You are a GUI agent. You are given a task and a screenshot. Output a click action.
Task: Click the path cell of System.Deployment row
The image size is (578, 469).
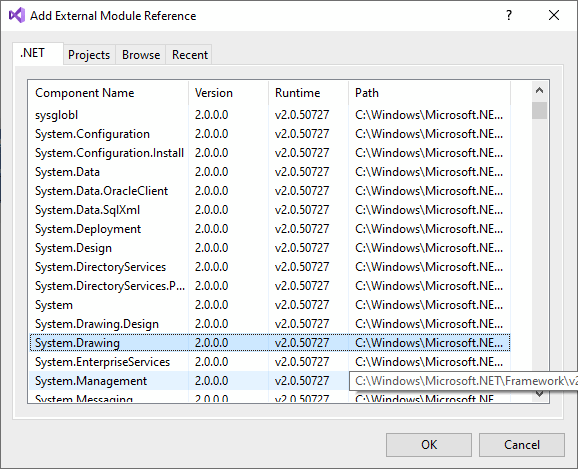429,229
